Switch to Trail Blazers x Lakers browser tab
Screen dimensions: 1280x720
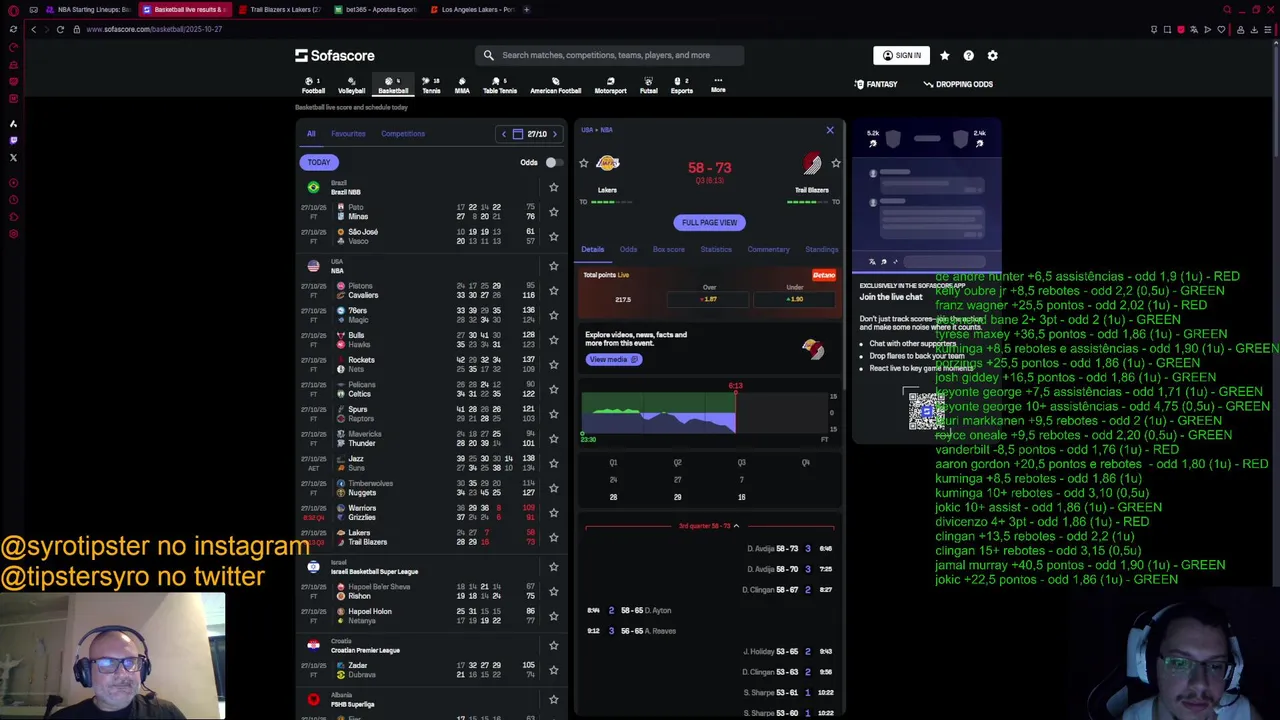[x=279, y=9]
